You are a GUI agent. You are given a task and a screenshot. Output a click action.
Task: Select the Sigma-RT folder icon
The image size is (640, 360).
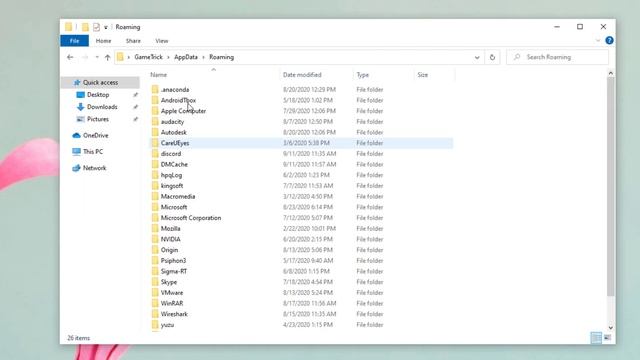pos(155,271)
